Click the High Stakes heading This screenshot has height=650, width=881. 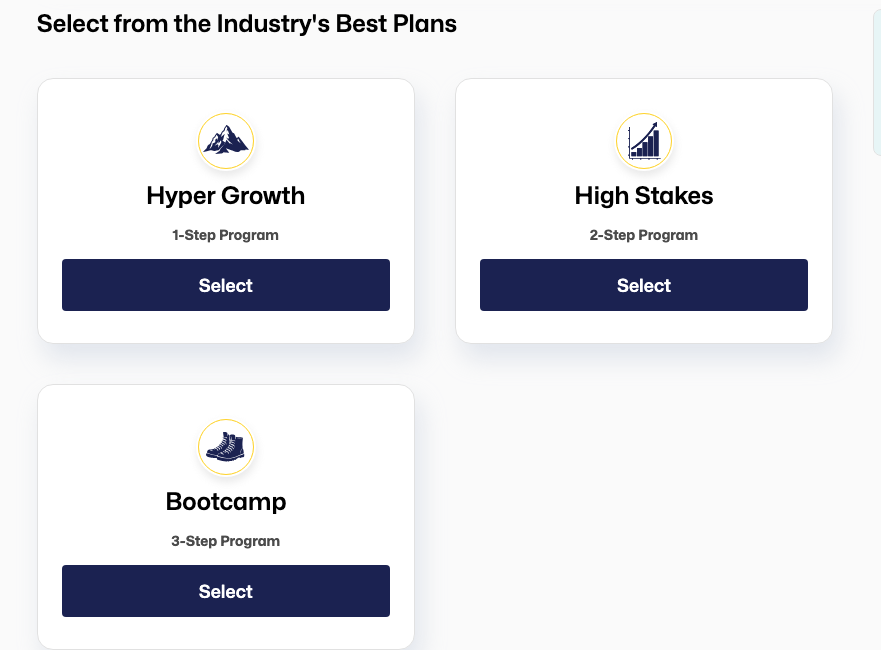[x=644, y=195]
